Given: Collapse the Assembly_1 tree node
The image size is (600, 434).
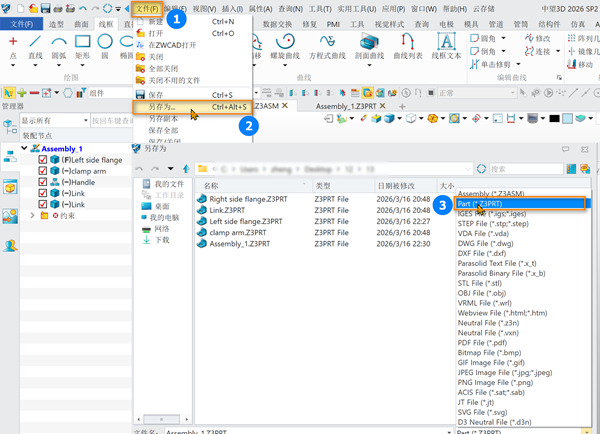Looking at the screenshot, I should point(24,148).
